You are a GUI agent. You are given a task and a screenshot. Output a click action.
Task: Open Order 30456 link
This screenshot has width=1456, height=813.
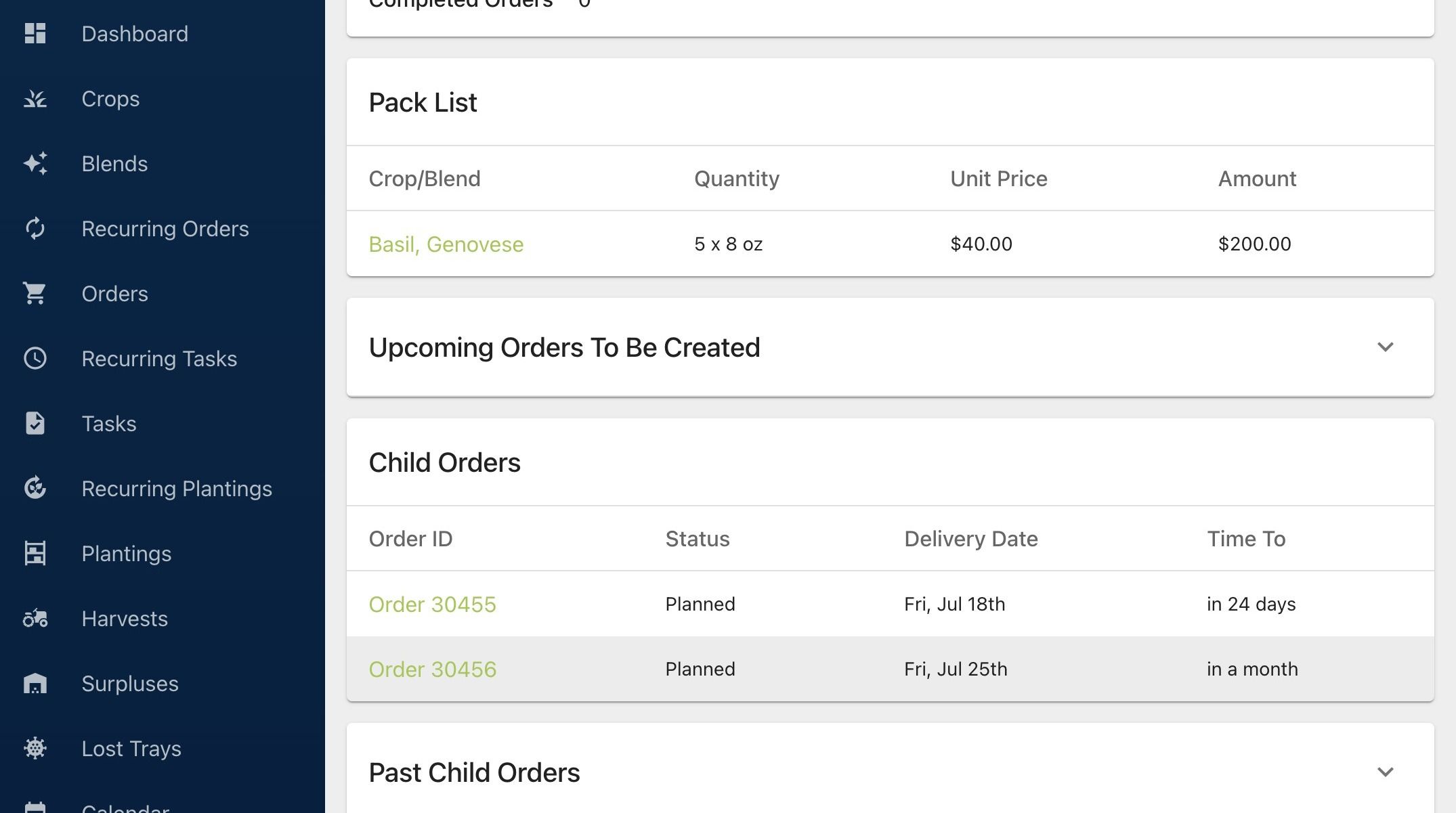point(432,669)
